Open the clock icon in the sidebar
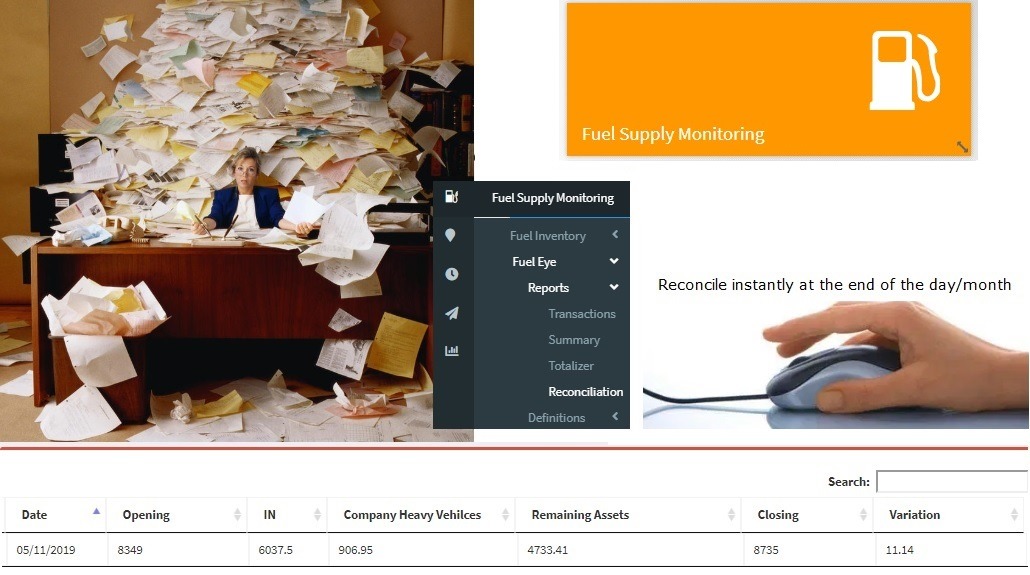This screenshot has width=1030, height=575. click(x=451, y=274)
